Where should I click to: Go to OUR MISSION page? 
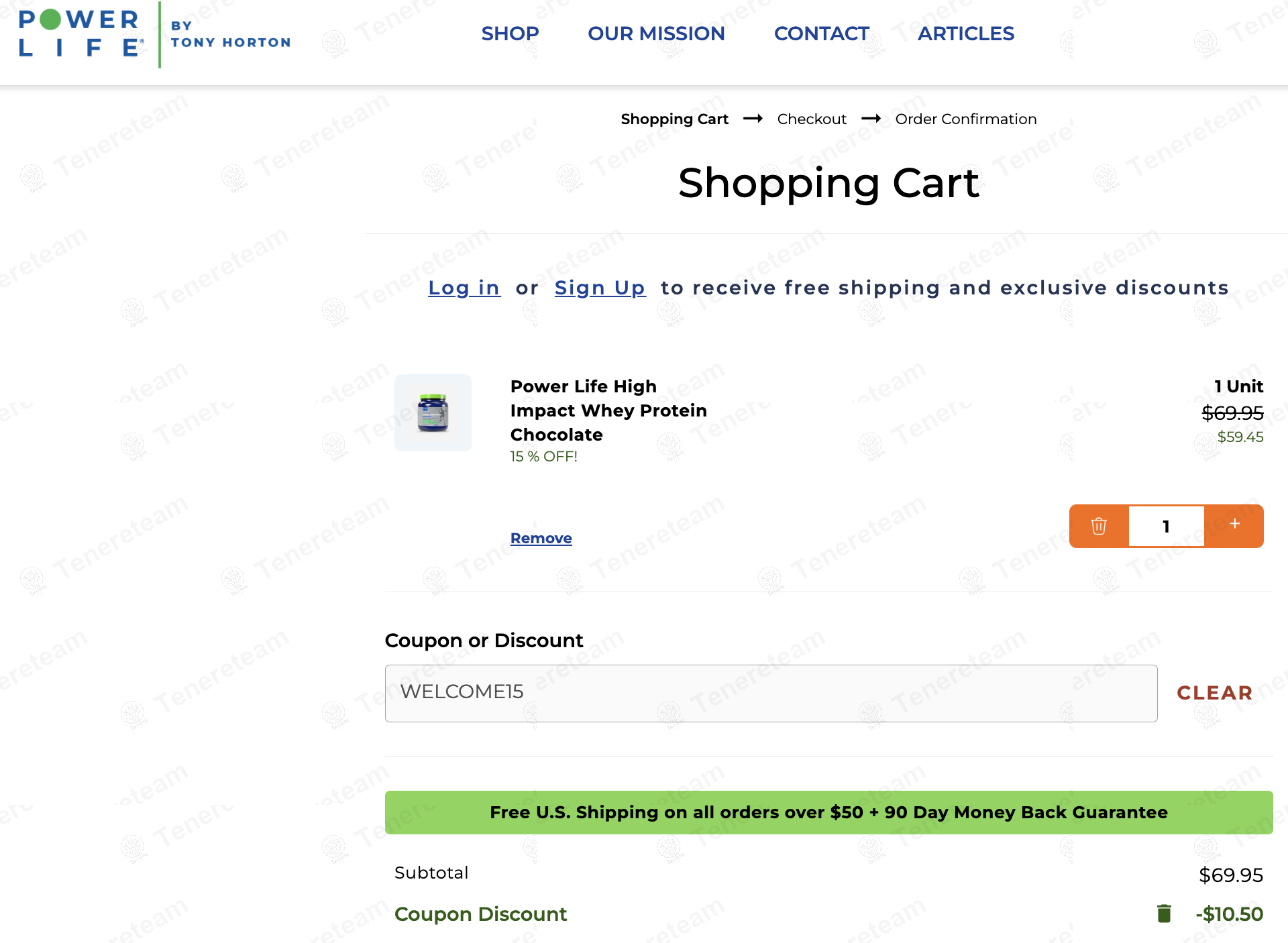pyautogui.click(x=656, y=34)
